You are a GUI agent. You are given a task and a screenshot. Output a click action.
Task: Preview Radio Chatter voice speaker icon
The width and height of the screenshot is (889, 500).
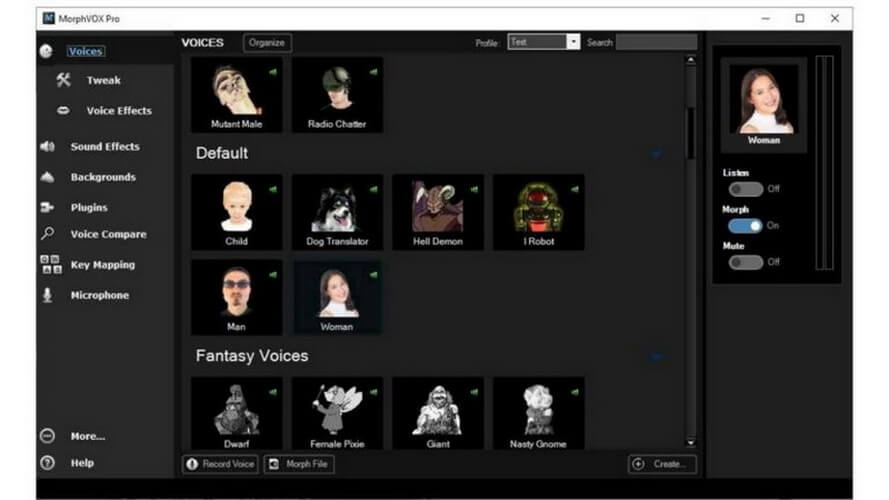point(374,72)
